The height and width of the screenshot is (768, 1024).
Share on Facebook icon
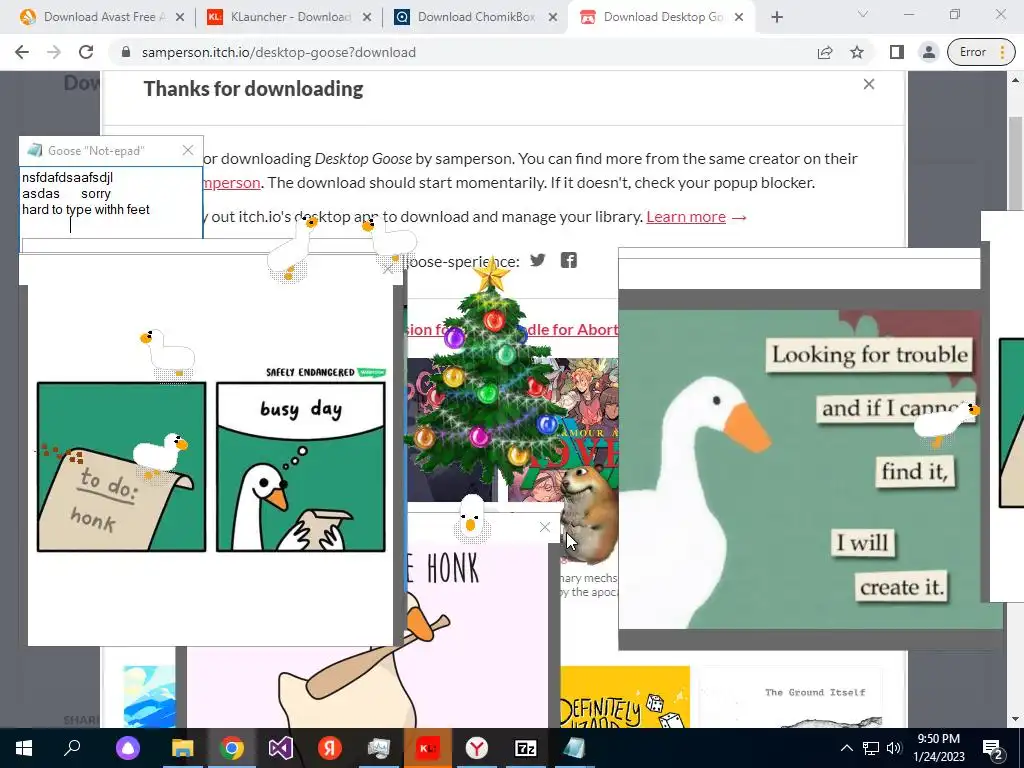(x=569, y=261)
